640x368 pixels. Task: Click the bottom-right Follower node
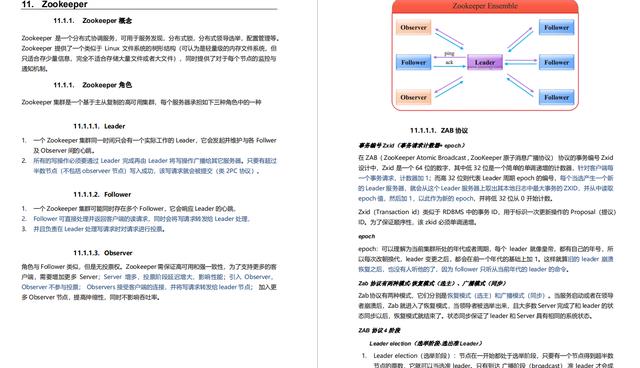(556, 97)
